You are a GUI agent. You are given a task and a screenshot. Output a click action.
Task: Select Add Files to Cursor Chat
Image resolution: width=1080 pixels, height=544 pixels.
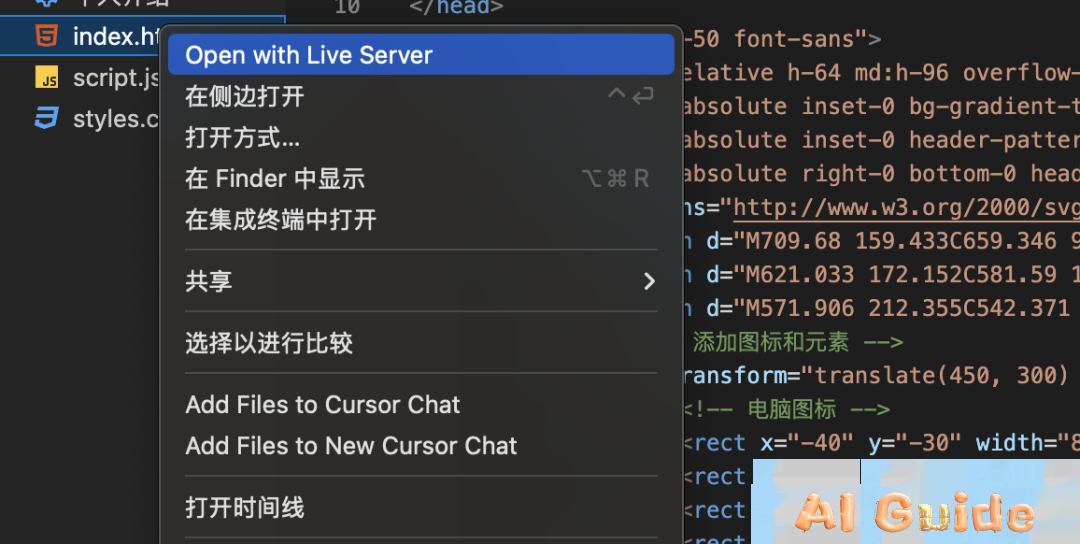tap(421, 404)
